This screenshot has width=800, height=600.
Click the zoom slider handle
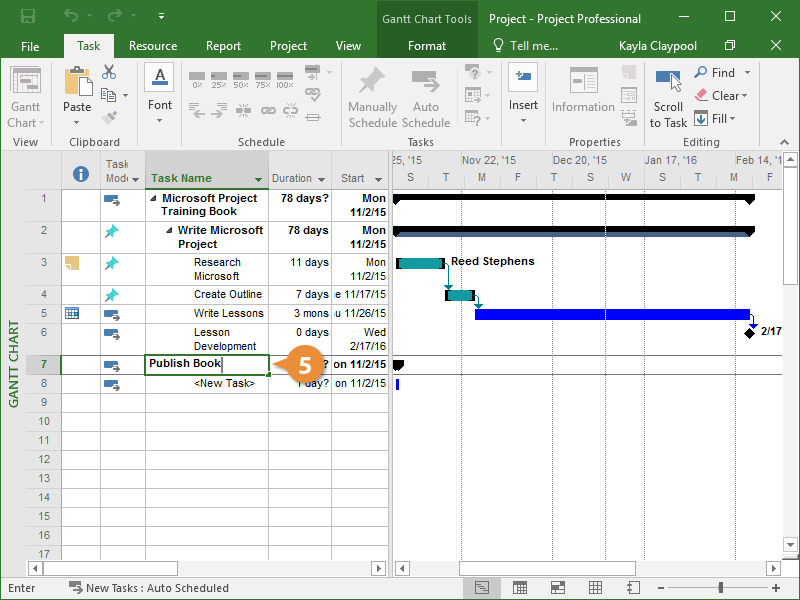(x=721, y=588)
